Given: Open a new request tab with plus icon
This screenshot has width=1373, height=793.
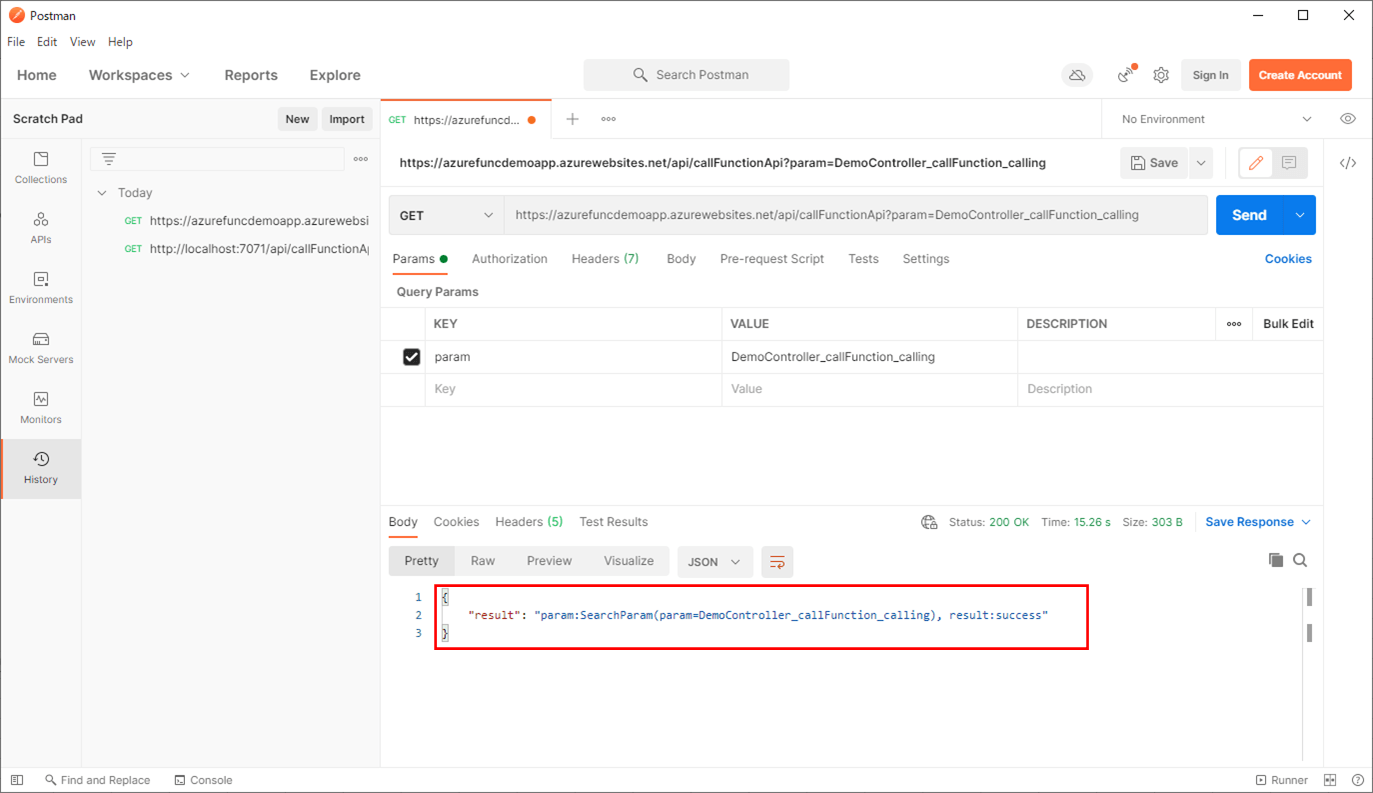Looking at the screenshot, I should pyautogui.click(x=572, y=119).
